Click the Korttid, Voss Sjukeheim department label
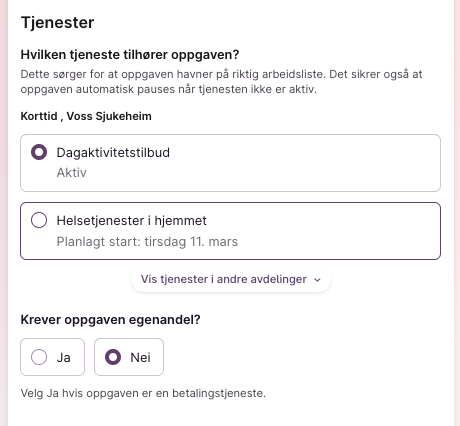Viewport: 460px width, 426px height. pyautogui.click(x=86, y=116)
